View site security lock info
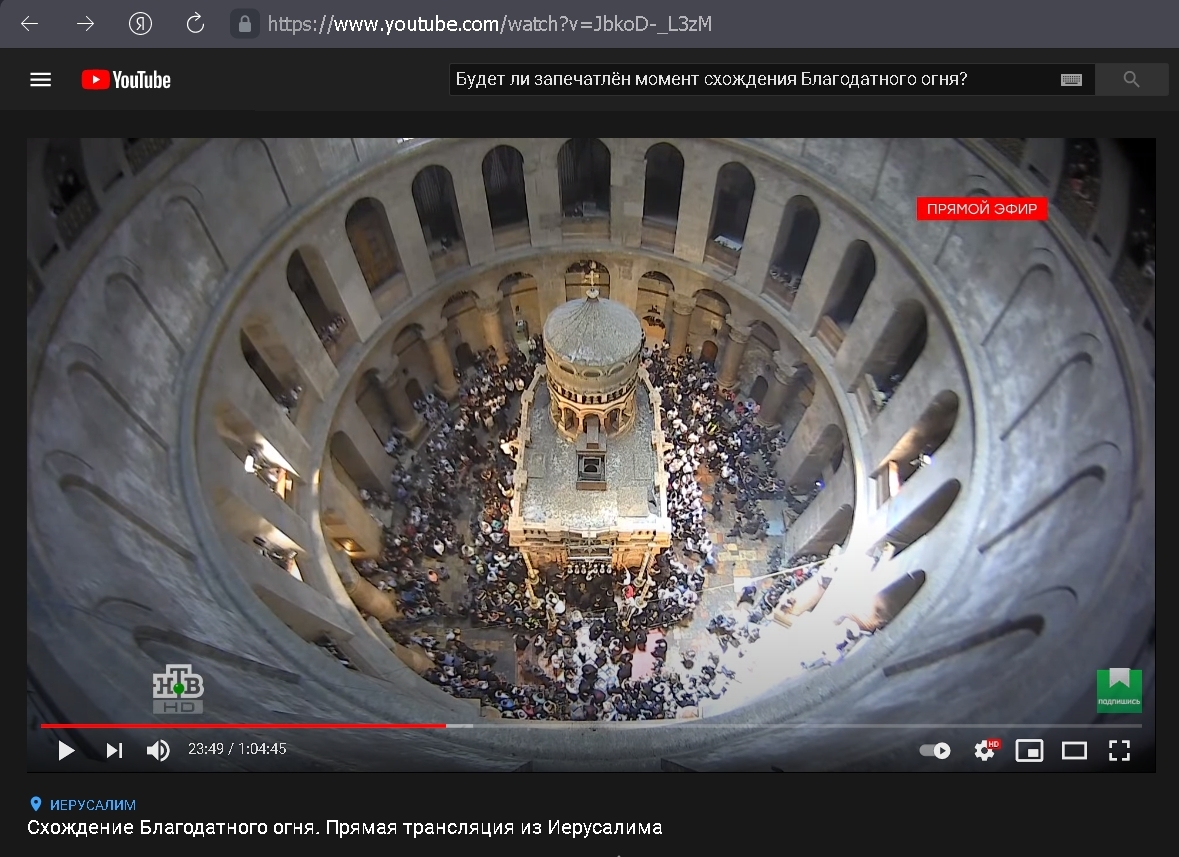 [x=243, y=24]
